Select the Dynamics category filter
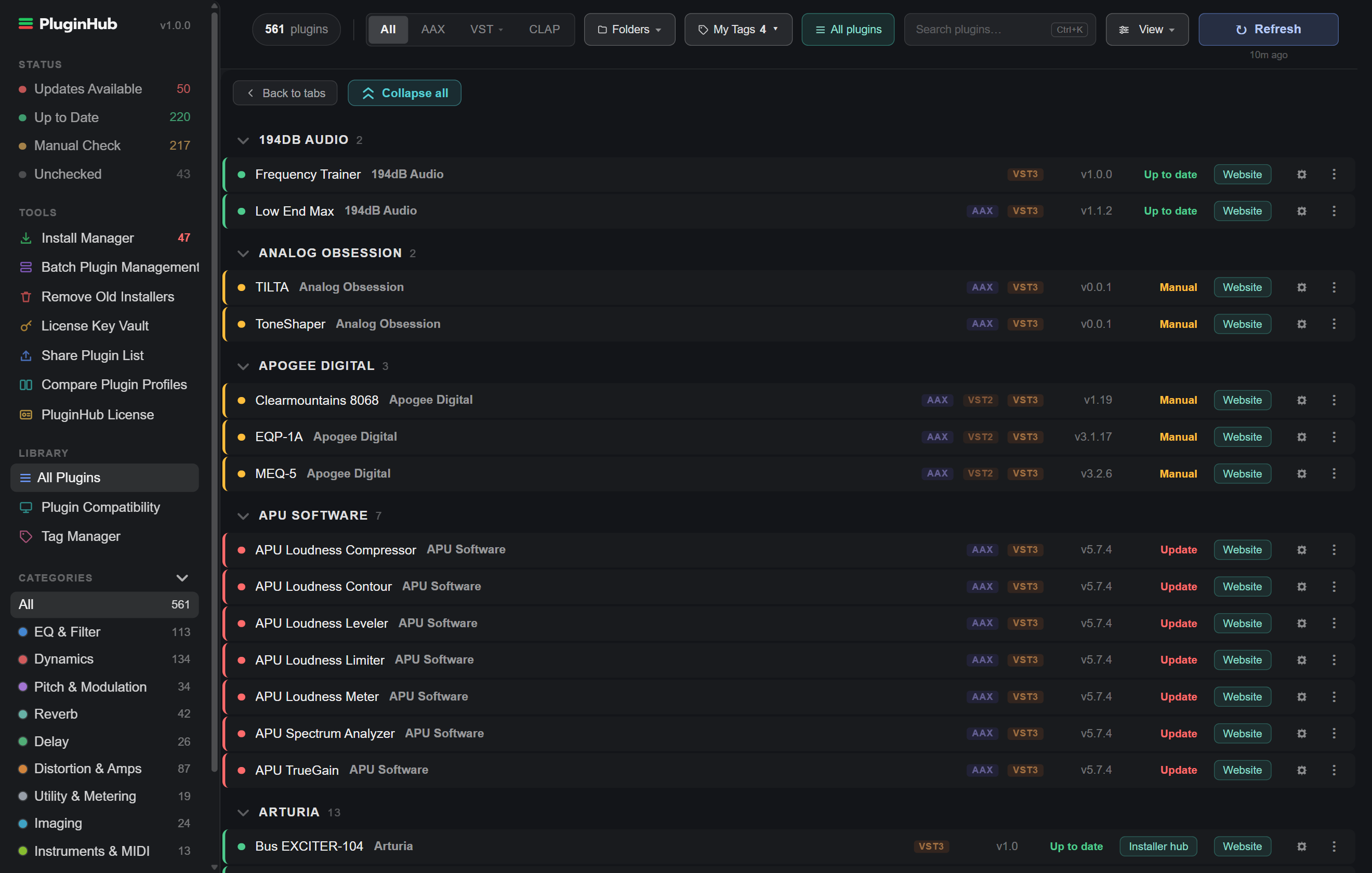The image size is (1372, 873). tap(104, 659)
